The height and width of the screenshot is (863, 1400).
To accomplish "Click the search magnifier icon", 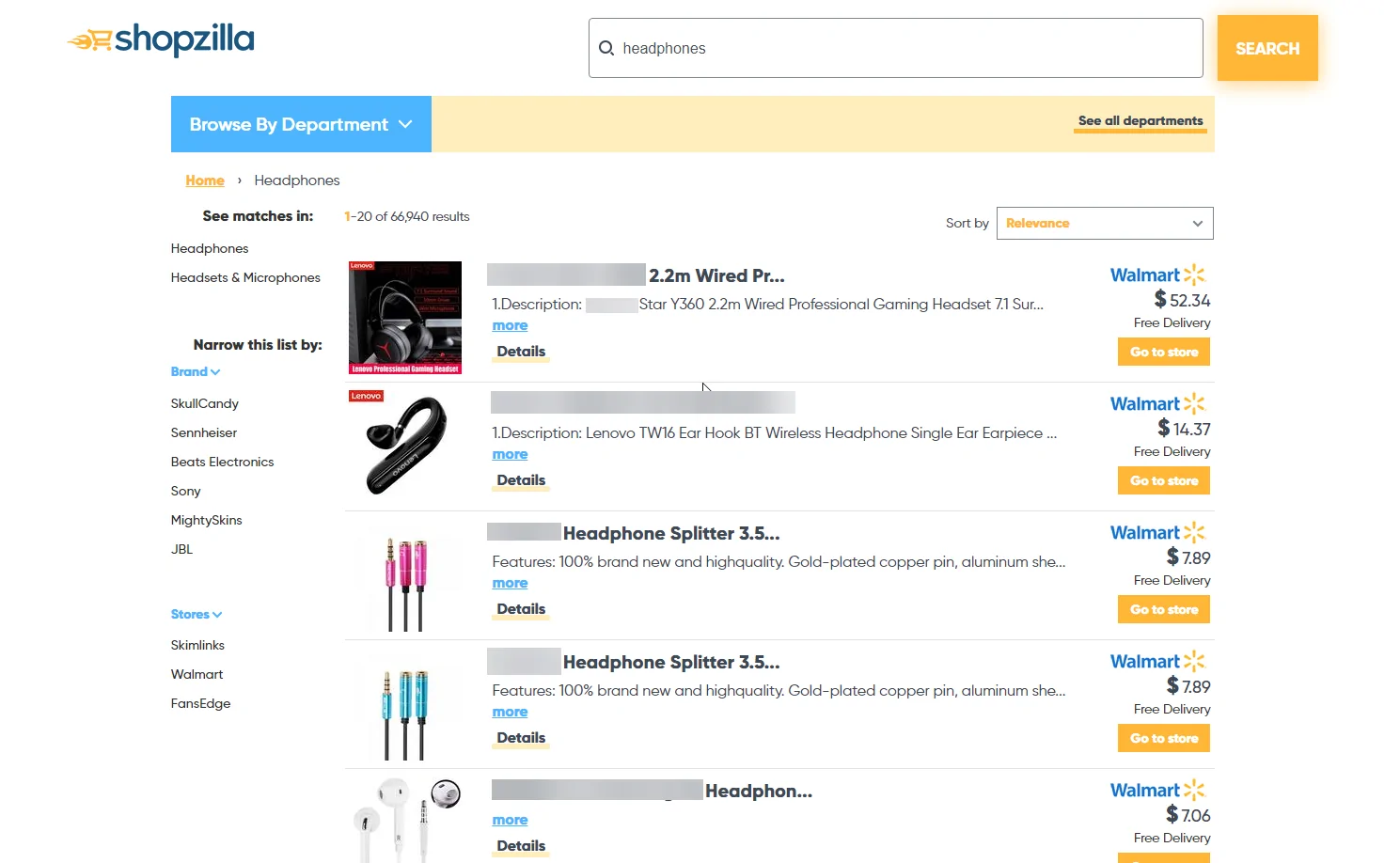I will click(606, 48).
